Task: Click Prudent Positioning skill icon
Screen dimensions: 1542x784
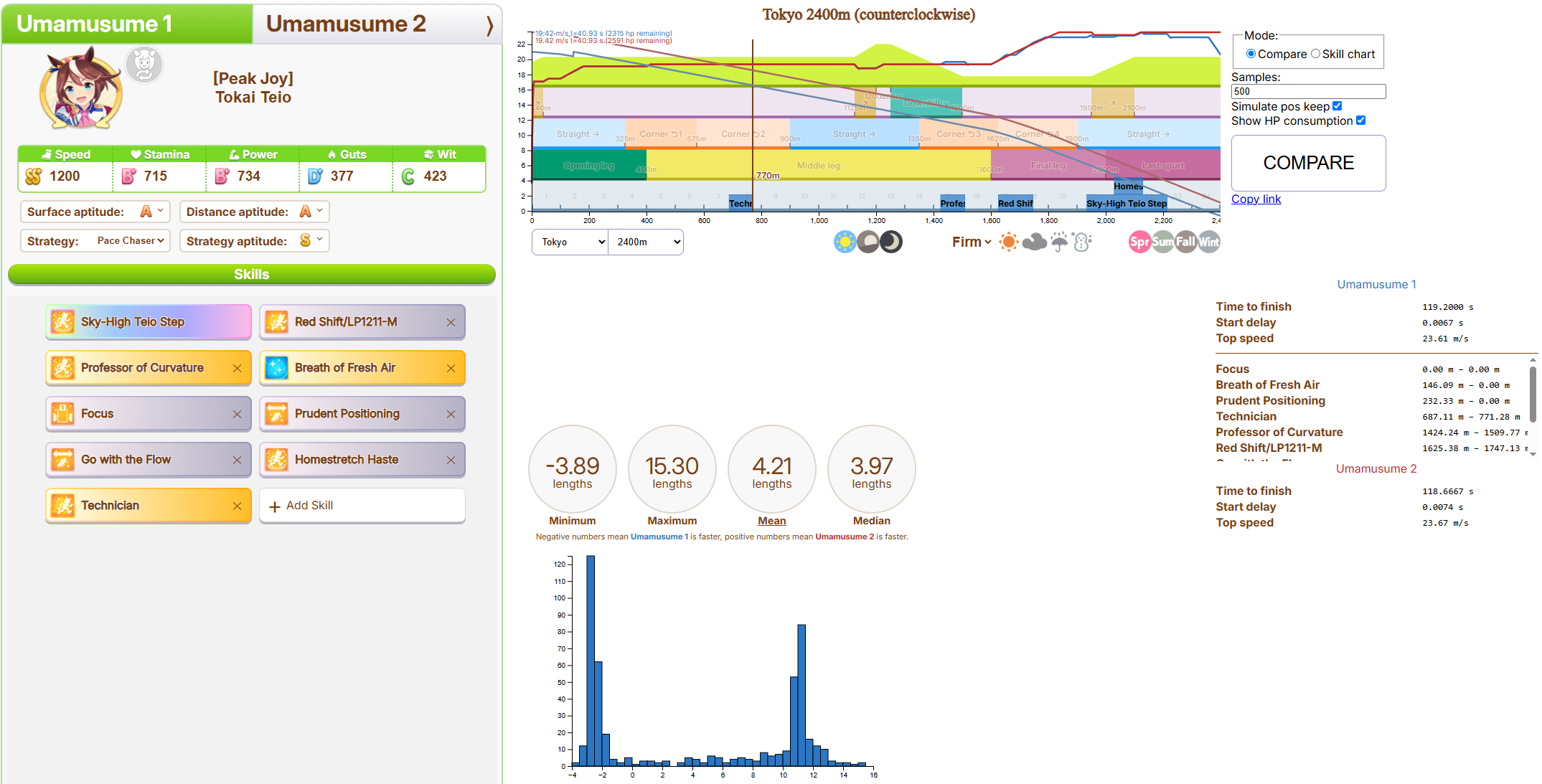Action: click(276, 414)
